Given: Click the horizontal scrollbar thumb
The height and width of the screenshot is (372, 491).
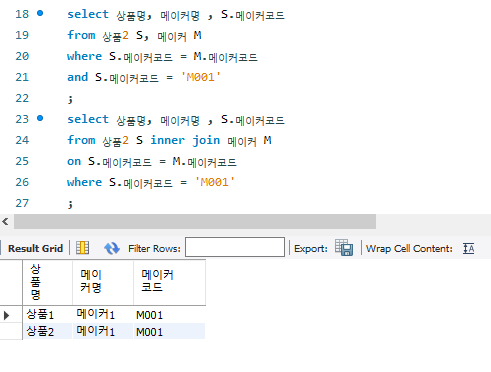Looking at the screenshot, I should point(195,222).
